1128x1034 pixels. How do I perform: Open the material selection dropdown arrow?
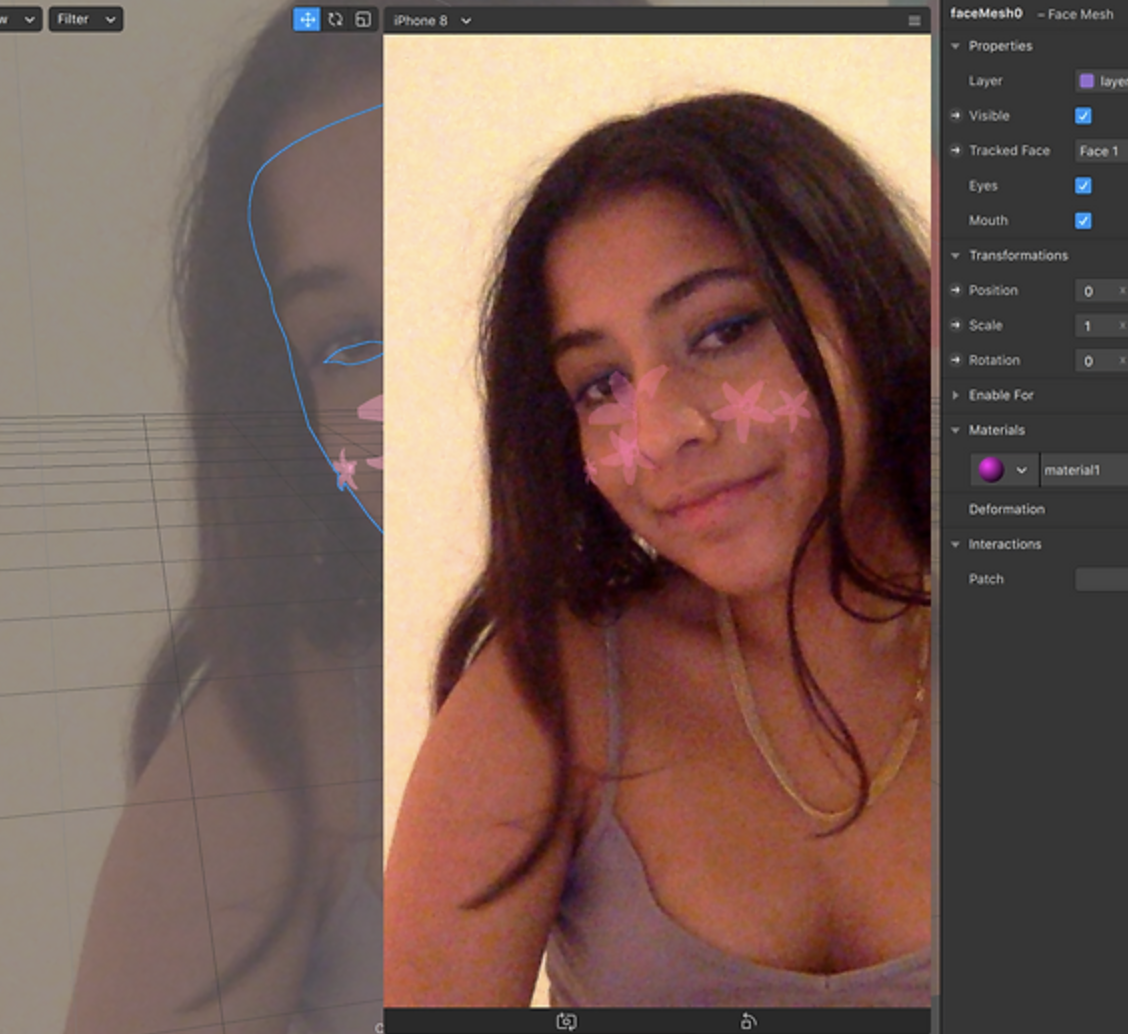point(1022,471)
